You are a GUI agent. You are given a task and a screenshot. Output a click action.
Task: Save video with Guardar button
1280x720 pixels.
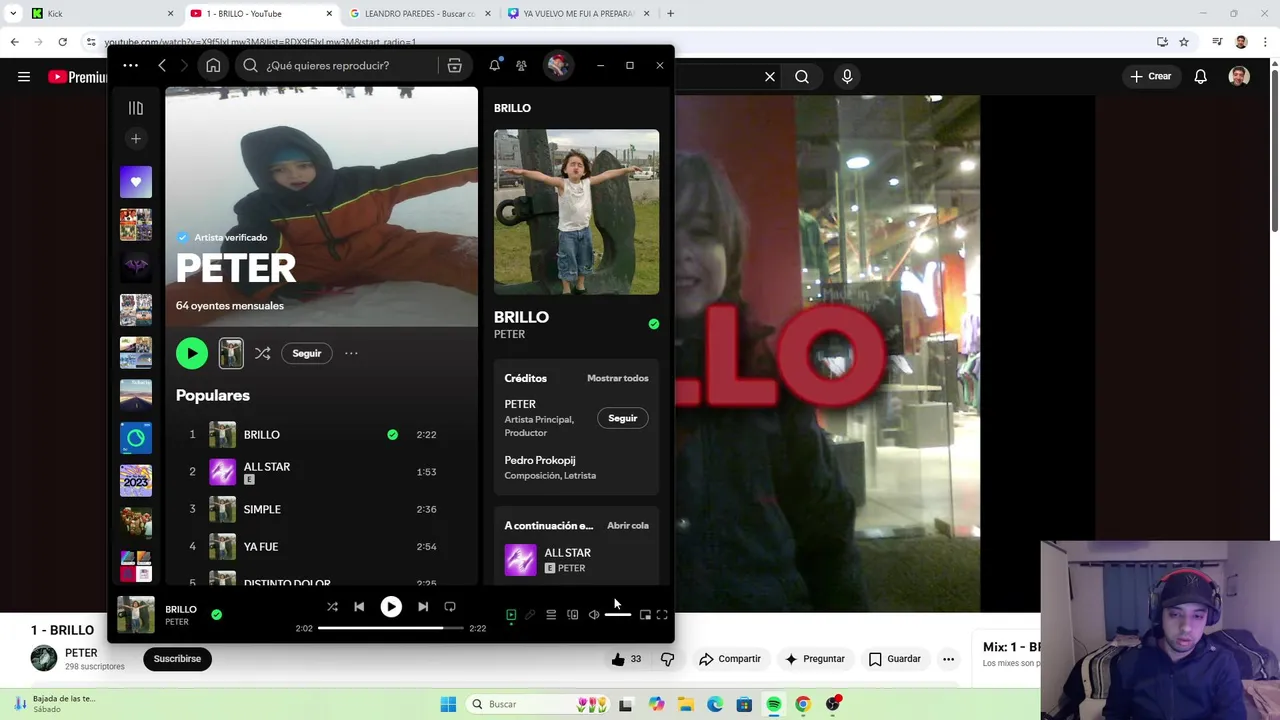point(895,659)
